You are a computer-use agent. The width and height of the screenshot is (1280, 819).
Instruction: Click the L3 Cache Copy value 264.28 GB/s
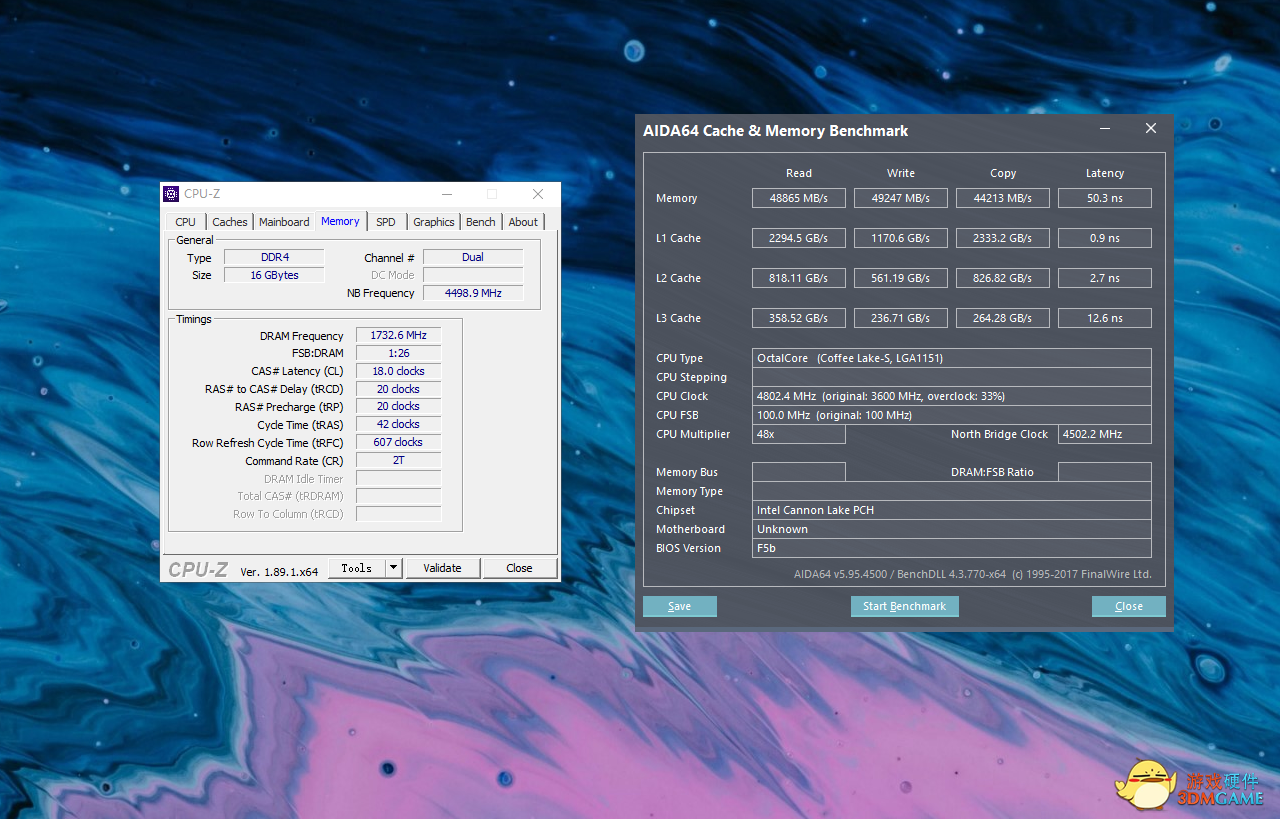tap(1003, 318)
